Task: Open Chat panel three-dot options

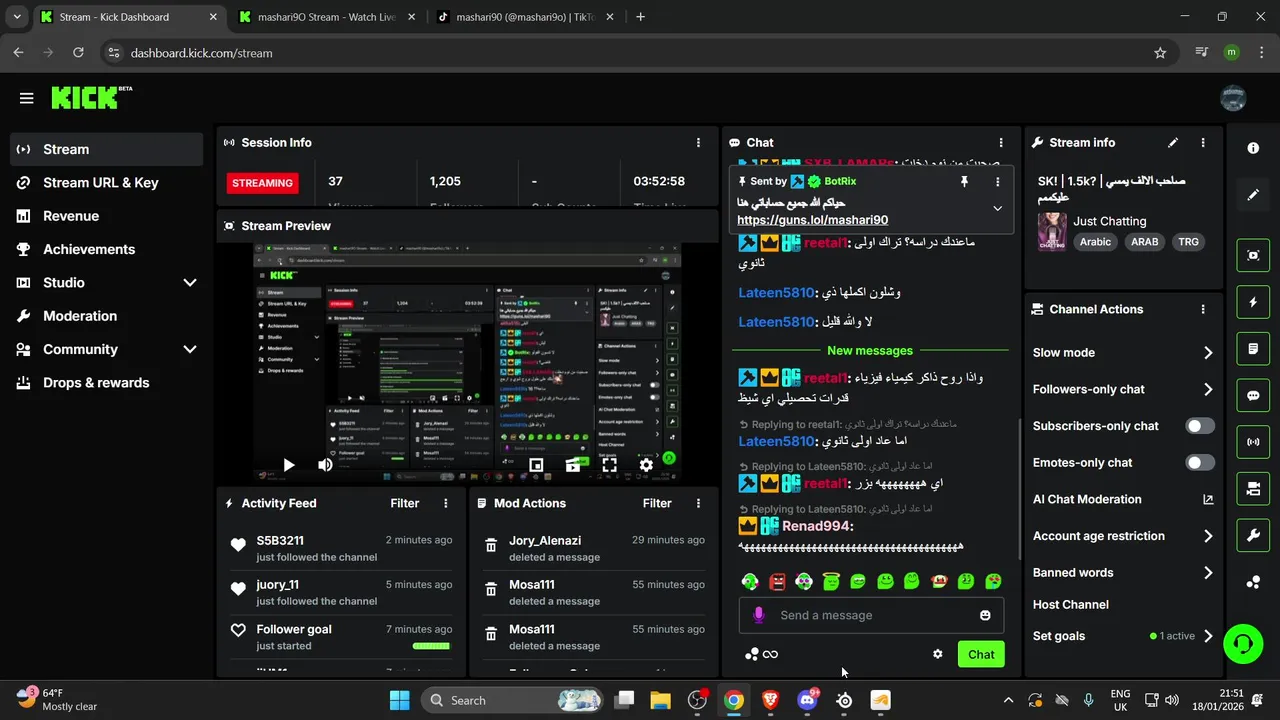Action: point(1001,143)
